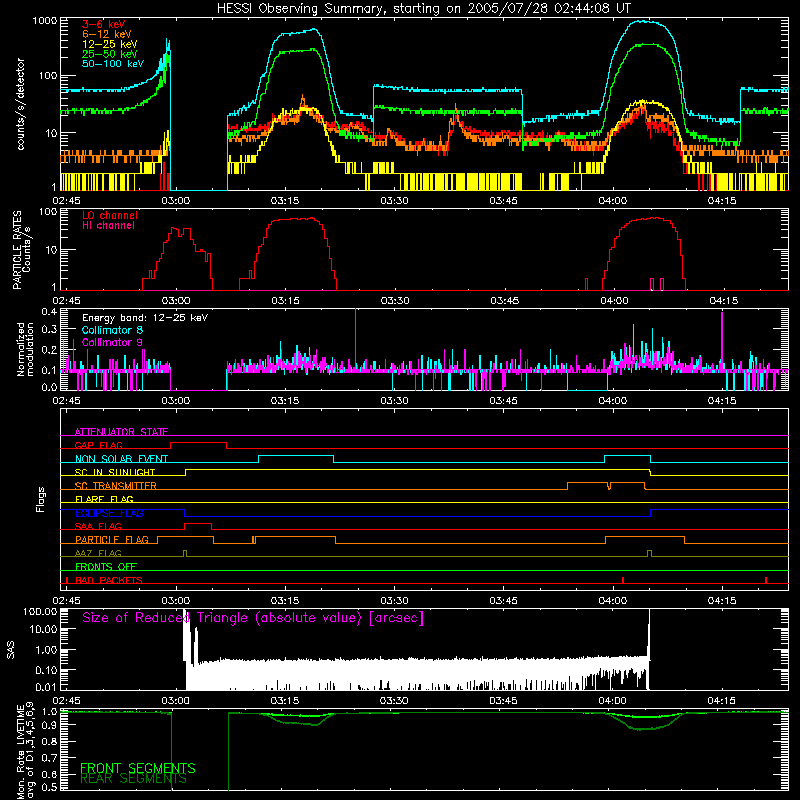The height and width of the screenshot is (800, 800).
Task: Select the FRONT SEGMENTS legend label
Action: click(138, 768)
